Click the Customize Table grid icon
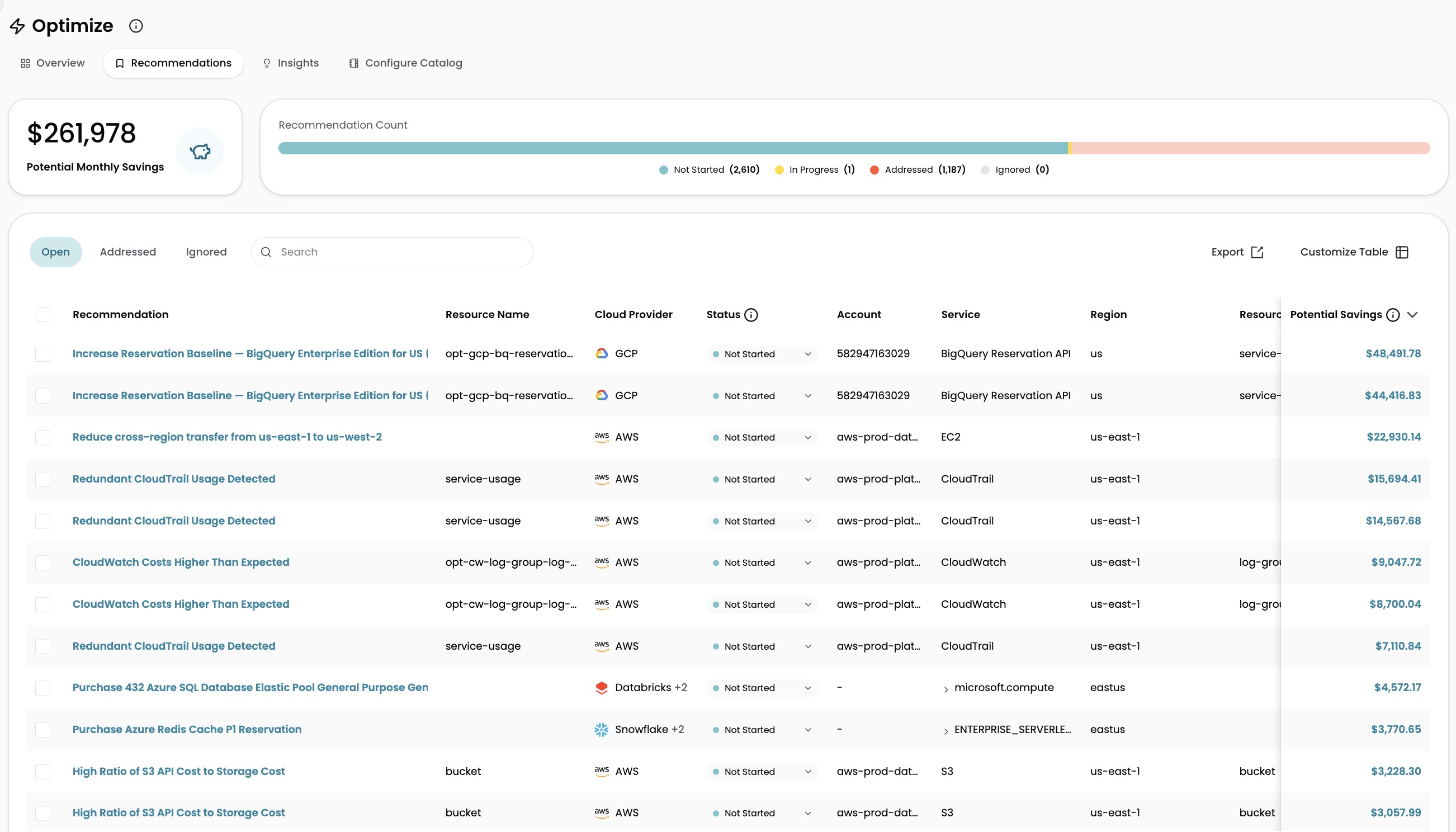This screenshot has width=1456, height=832. (1402, 252)
